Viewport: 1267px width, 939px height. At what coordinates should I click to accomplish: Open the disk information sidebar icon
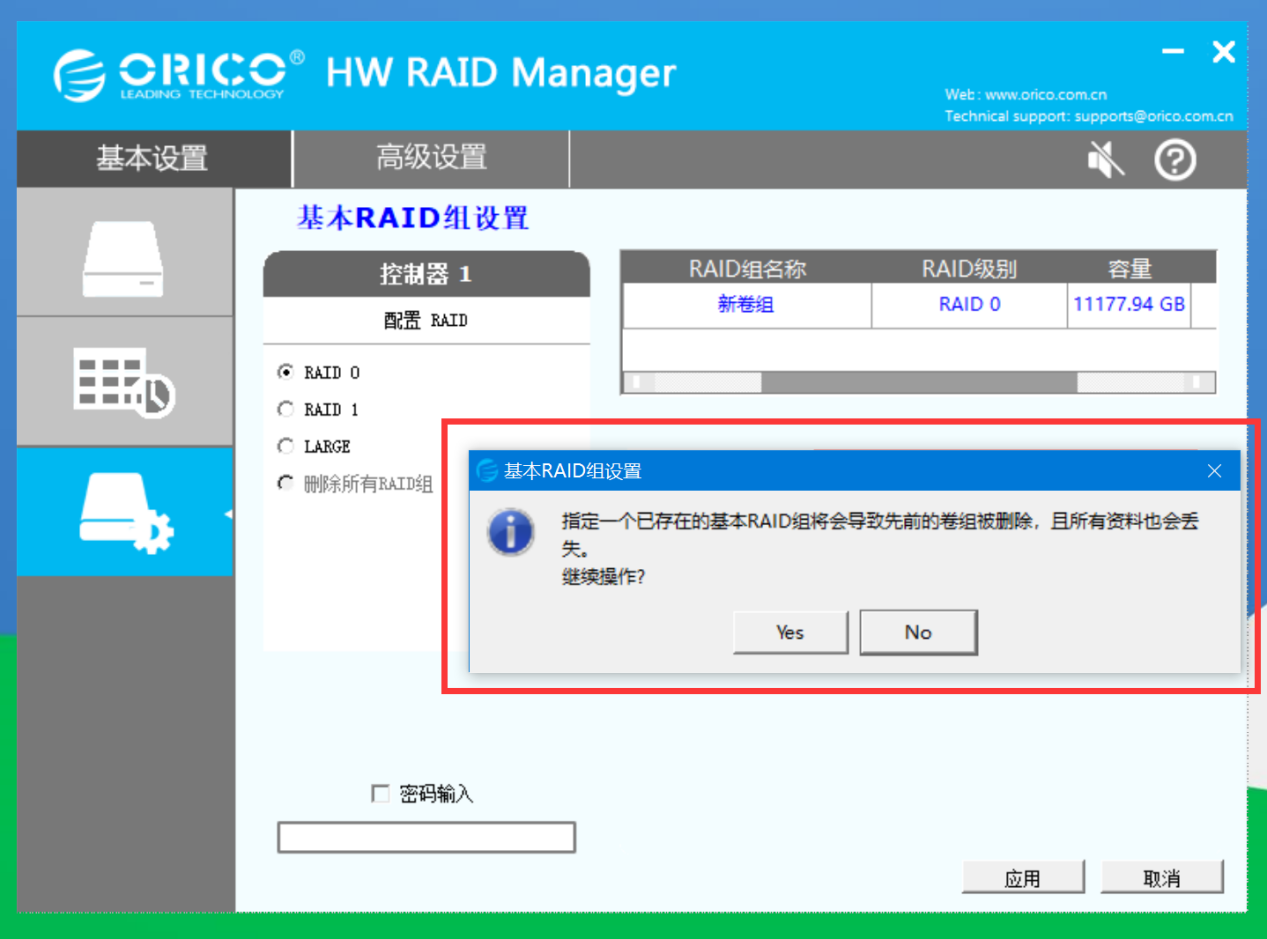124,258
